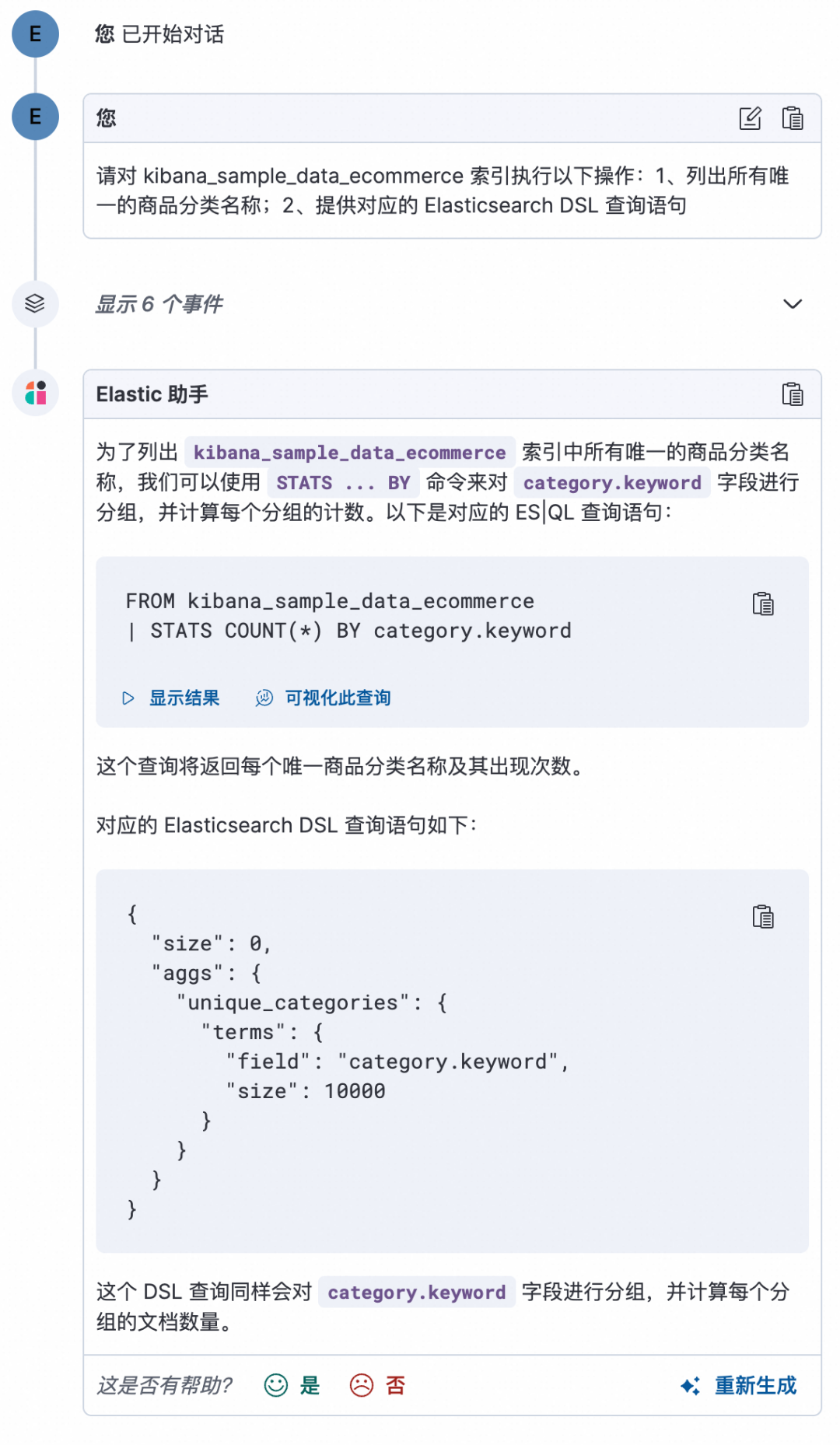
Task: Click the Elastic 助手 avatar logo
Action: click(35, 393)
